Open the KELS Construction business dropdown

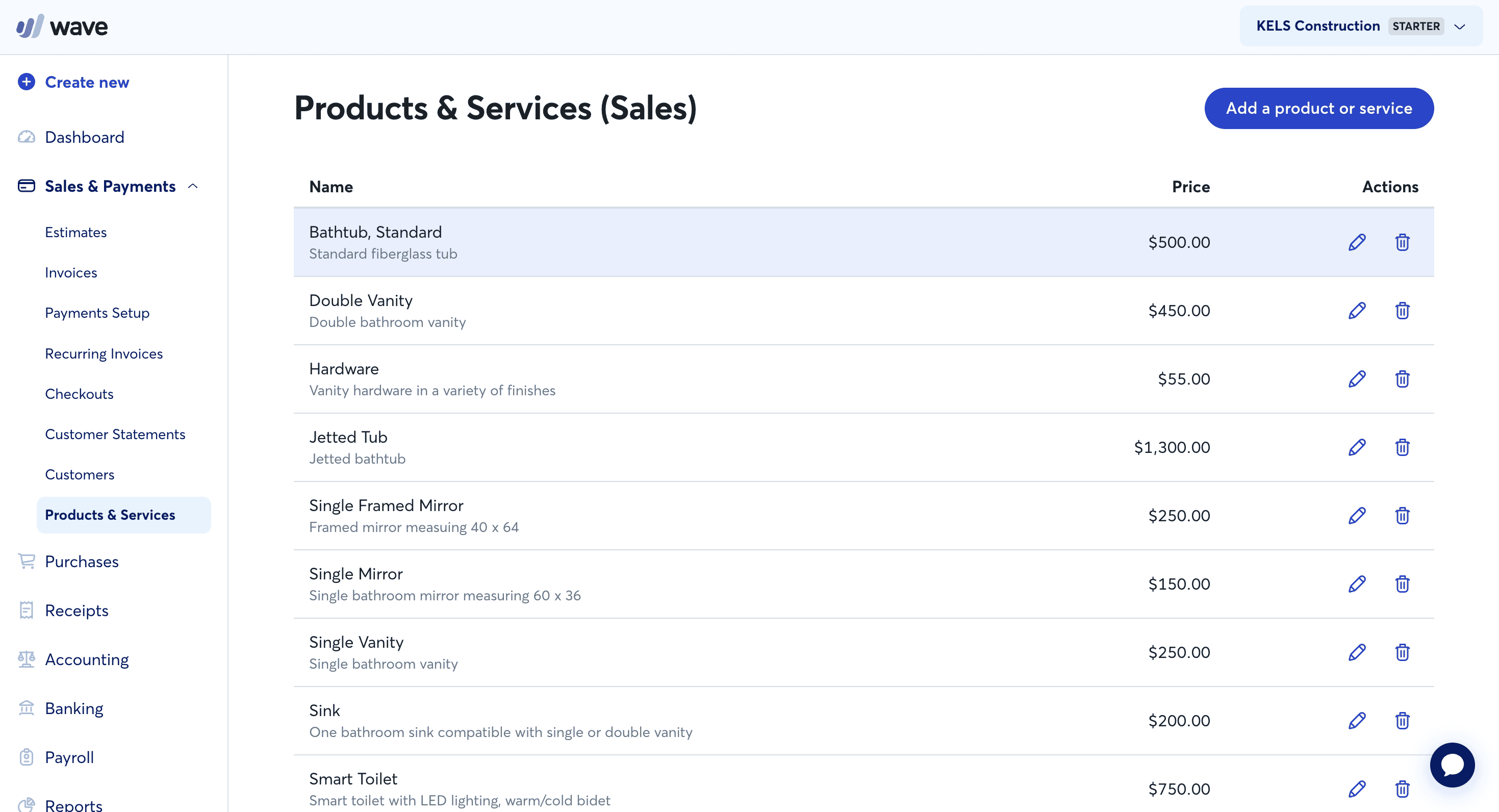[1360, 26]
